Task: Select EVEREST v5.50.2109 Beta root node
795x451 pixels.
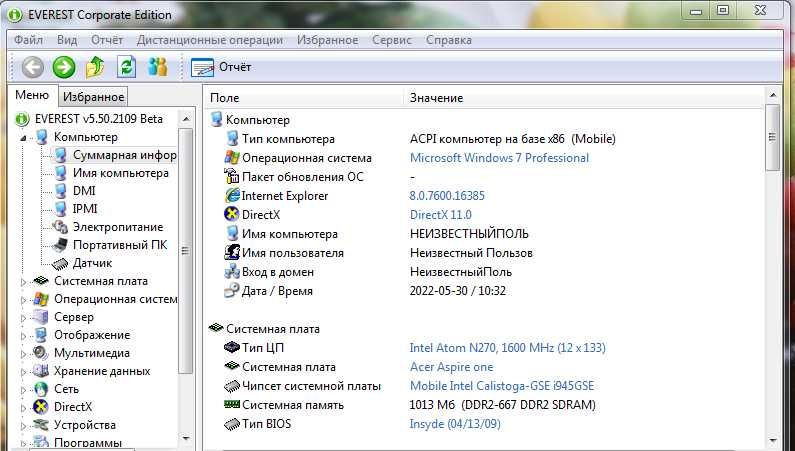Action: click(x=99, y=119)
